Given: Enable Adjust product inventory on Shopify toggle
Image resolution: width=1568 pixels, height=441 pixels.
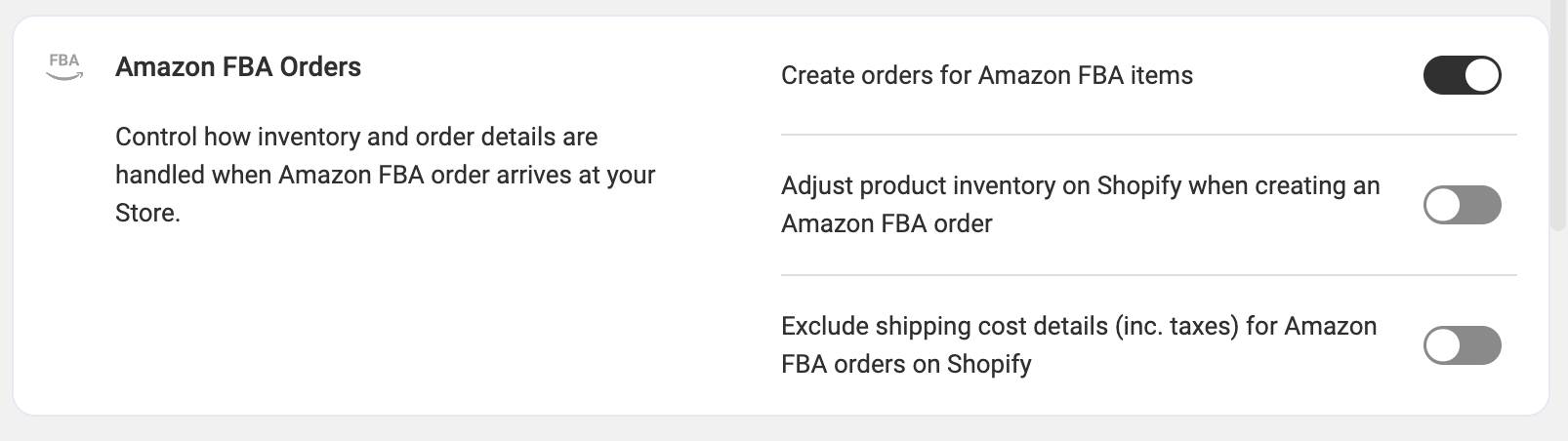Looking at the screenshot, I should (x=1462, y=205).
